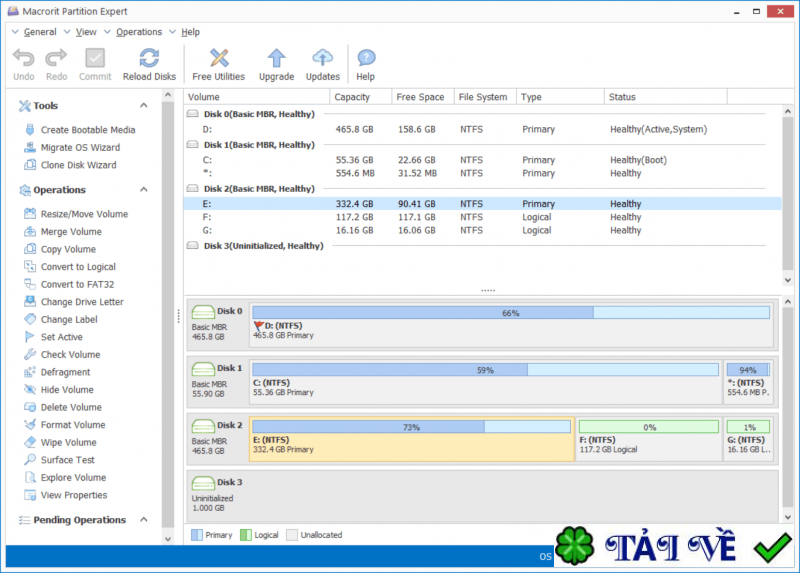
Task: Select Create Bootable Media tool
Action: [x=87, y=130]
